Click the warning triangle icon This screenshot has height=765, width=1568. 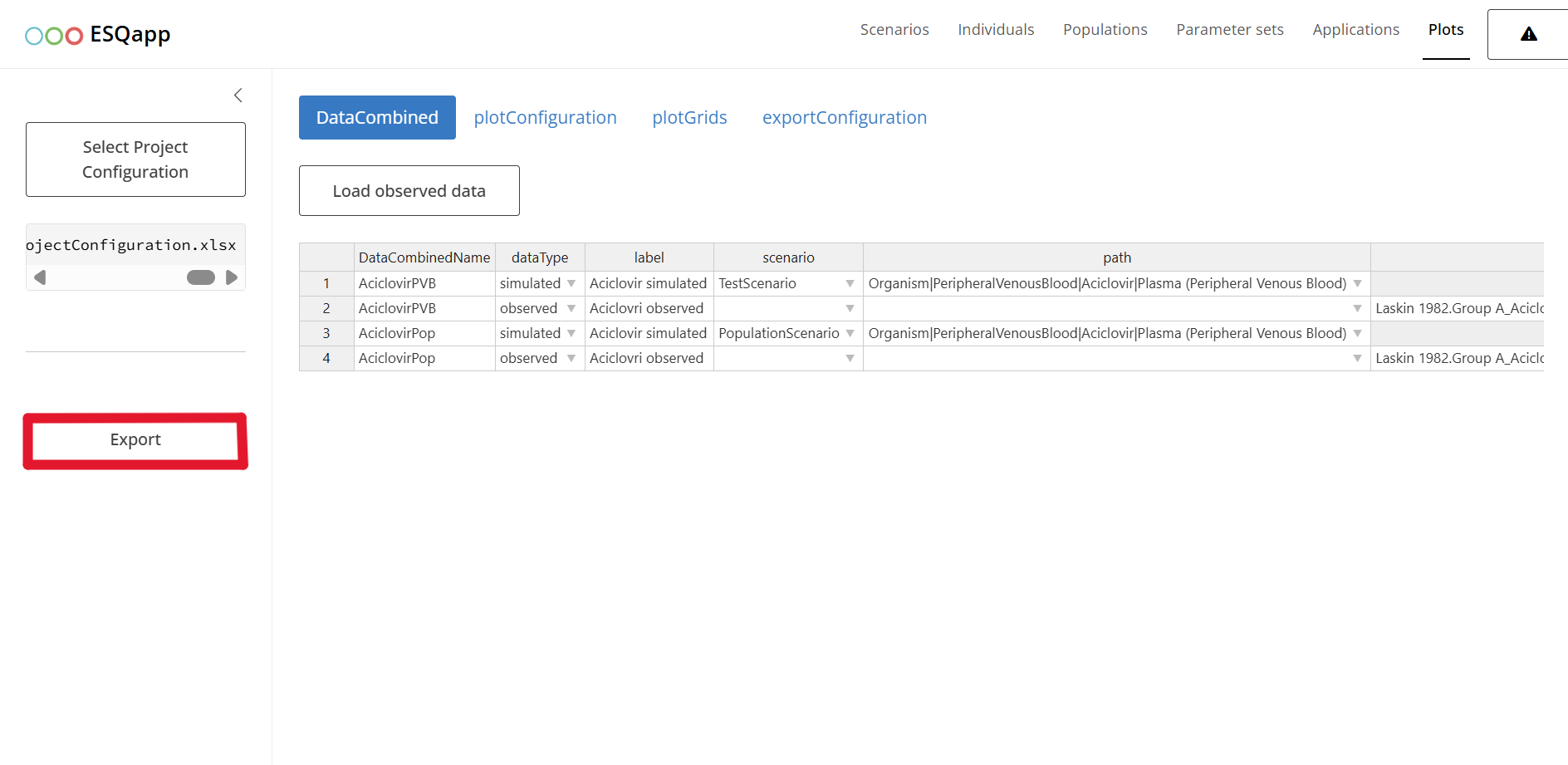tap(1528, 34)
